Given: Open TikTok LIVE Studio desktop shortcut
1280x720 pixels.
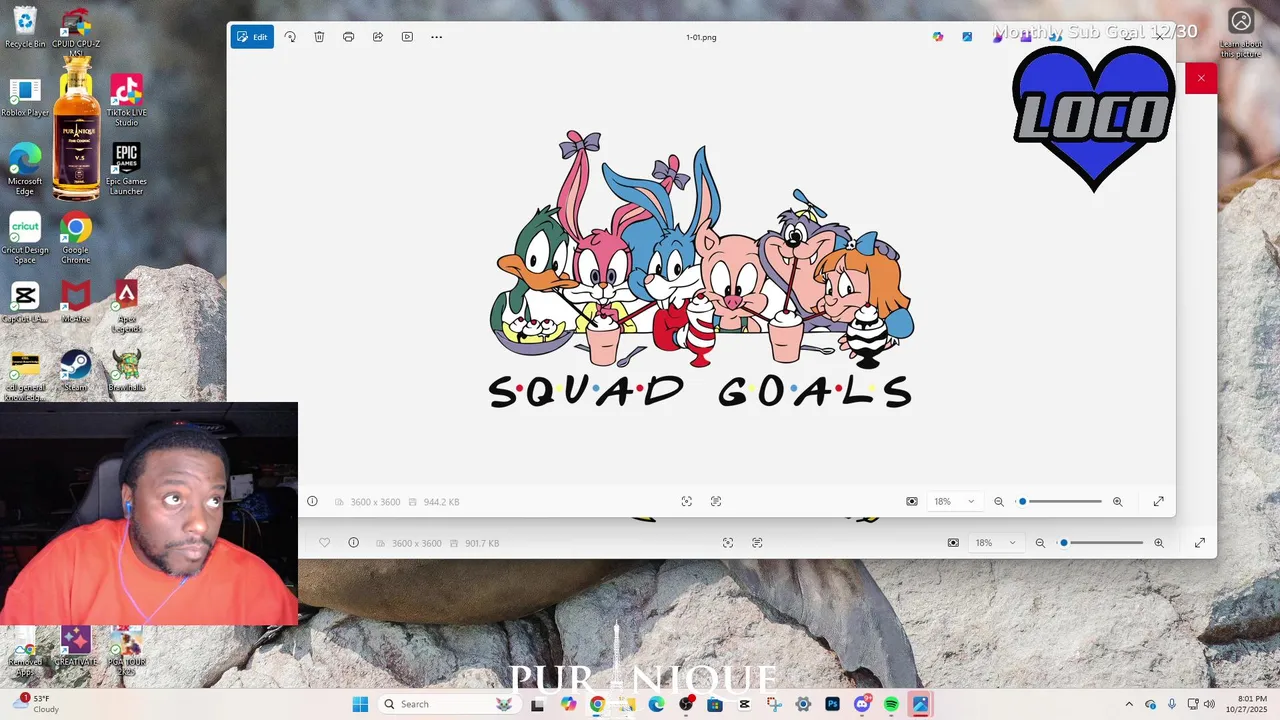Looking at the screenshot, I should tap(126, 100).
